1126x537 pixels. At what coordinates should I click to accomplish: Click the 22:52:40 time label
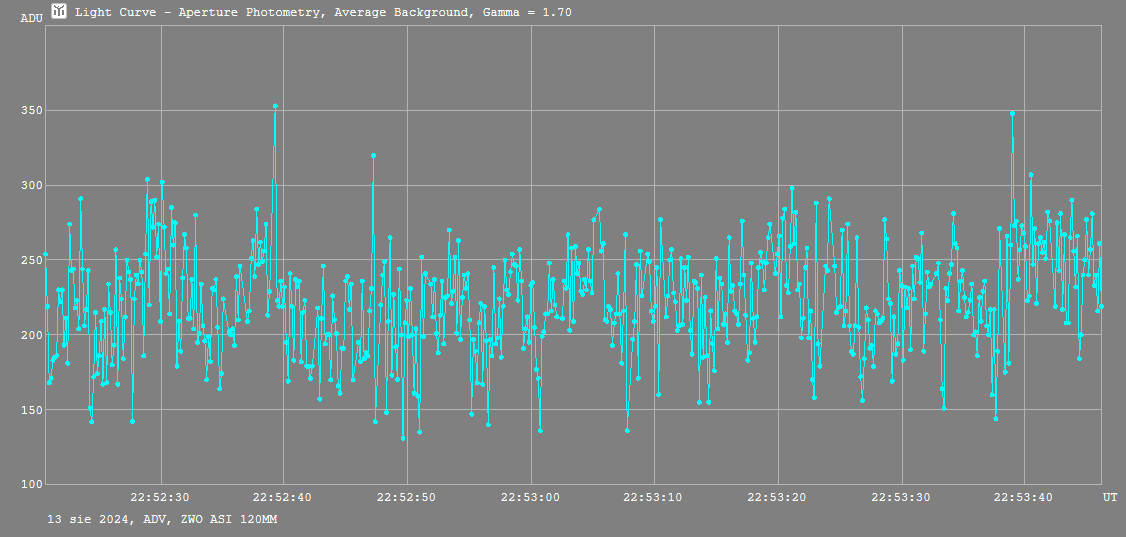click(284, 497)
